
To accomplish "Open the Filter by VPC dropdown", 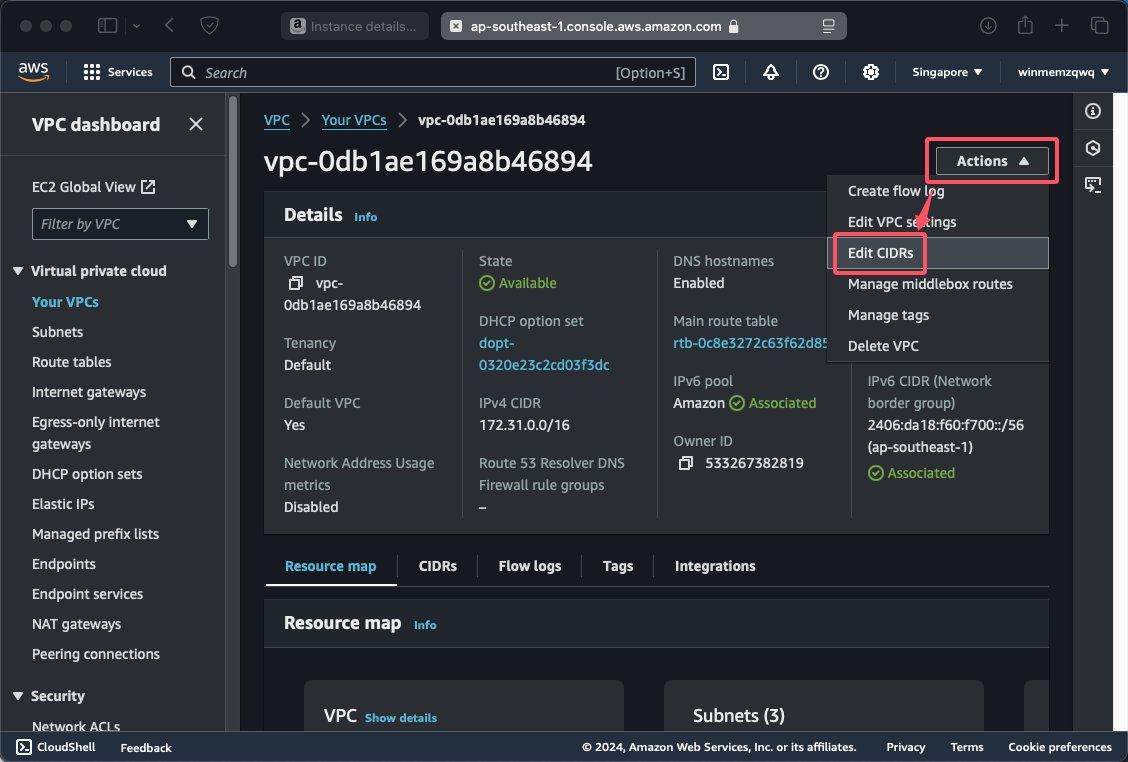I will click(x=120, y=224).
